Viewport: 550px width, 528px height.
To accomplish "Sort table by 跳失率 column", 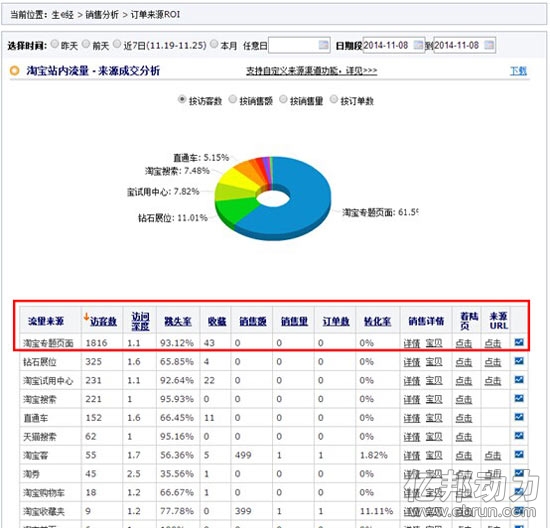I will (178, 321).
